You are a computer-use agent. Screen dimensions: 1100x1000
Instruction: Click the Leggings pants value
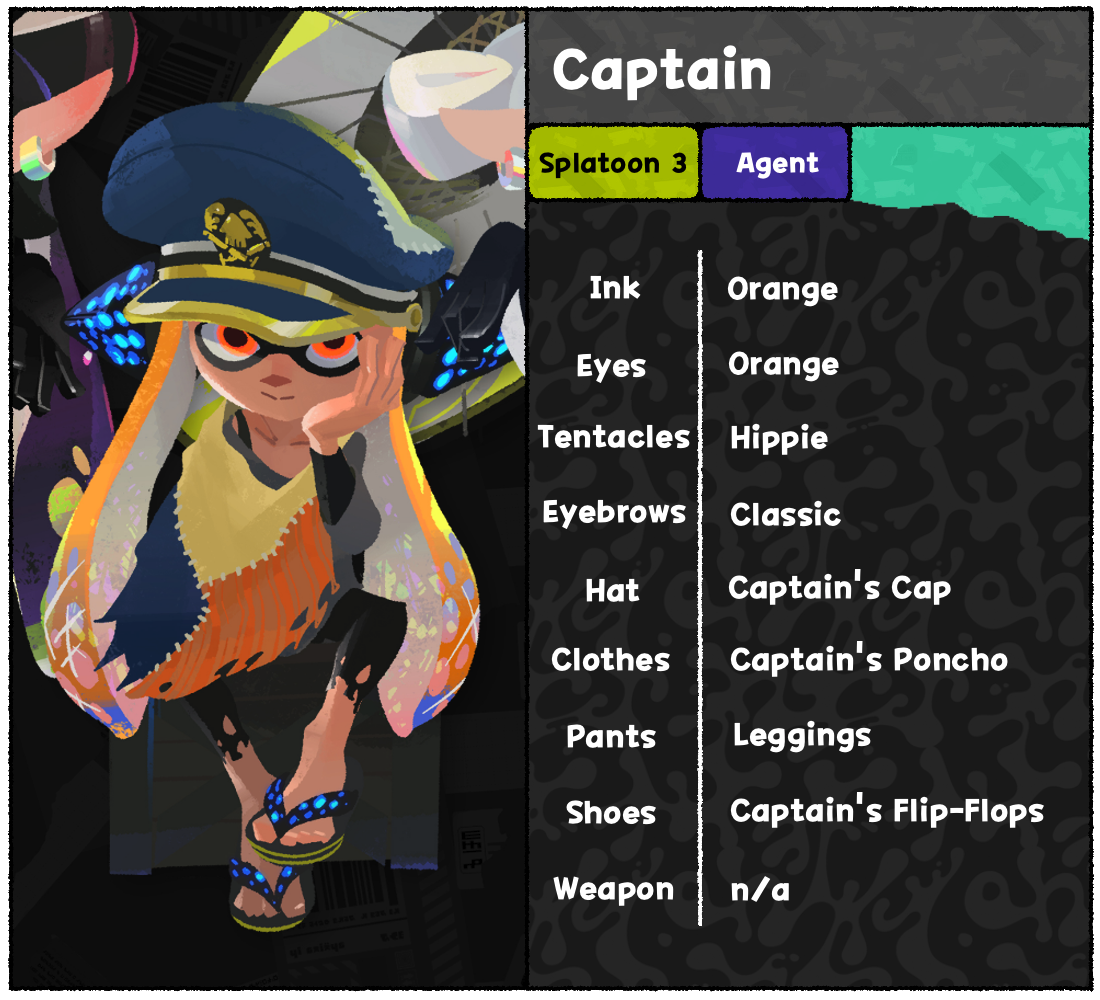pyautogui.click(x=802, y=736)
